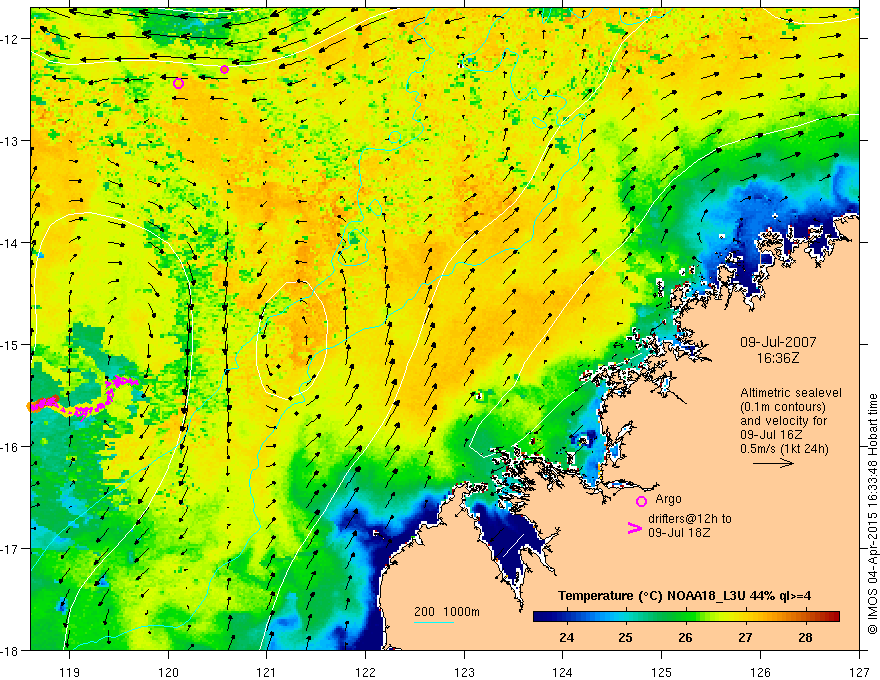Click the latitude axis label '-12'
This screenshot has height=680, width=880.
click(10, 39)
